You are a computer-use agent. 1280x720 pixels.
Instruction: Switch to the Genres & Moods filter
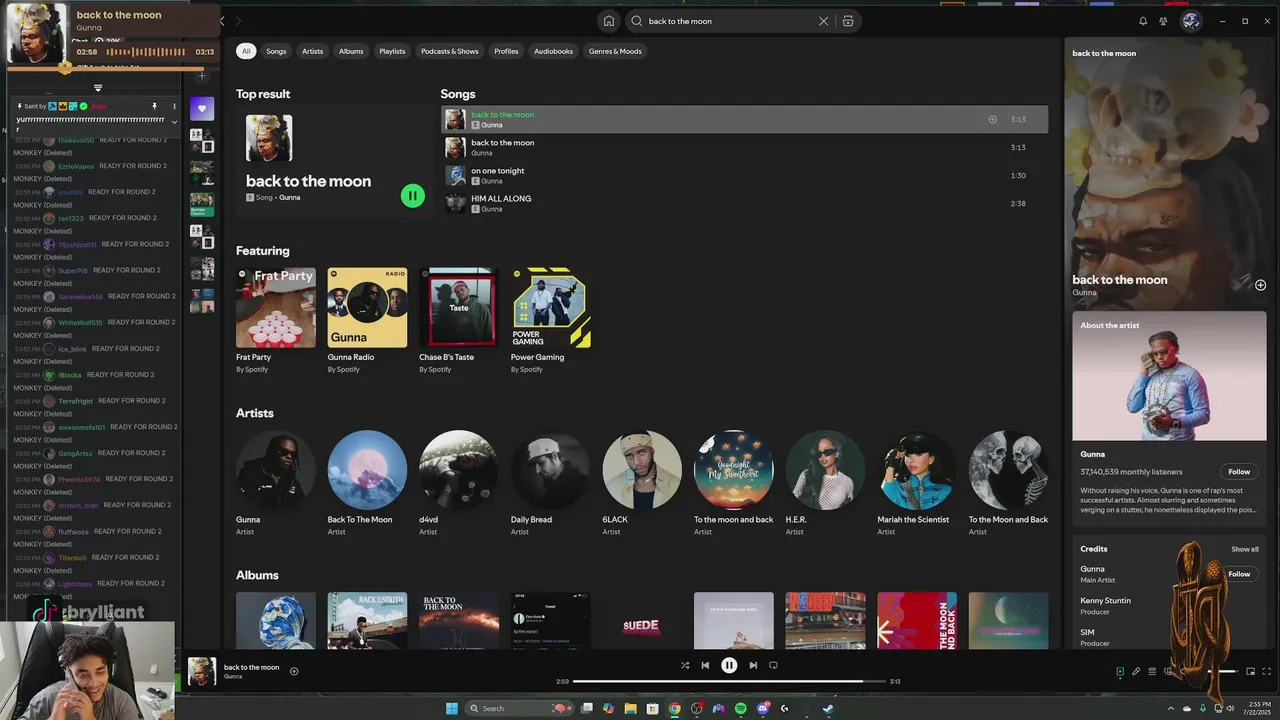(615, 51)
